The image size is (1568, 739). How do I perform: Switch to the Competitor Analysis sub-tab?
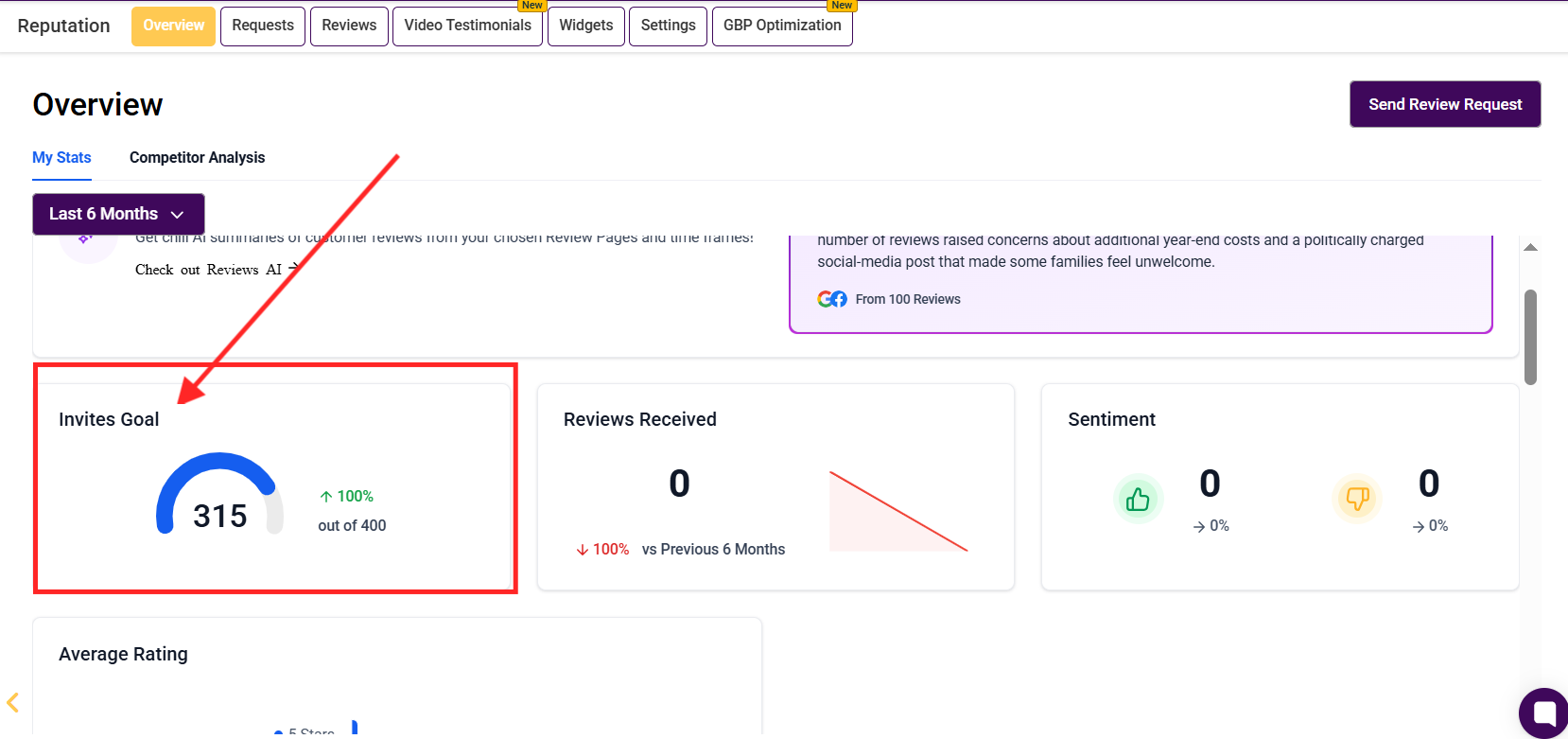pyautogui.click(x=197, y=158)
